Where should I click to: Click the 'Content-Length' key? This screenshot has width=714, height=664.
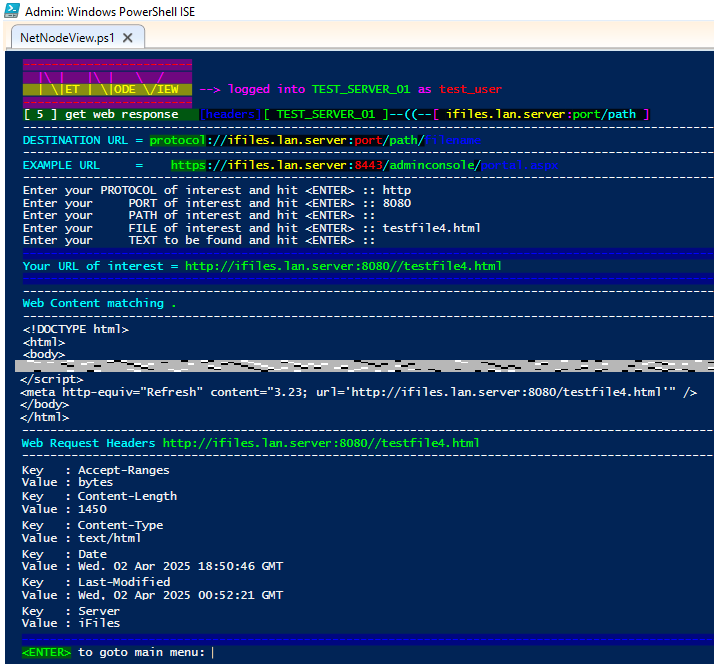(128, 496)
